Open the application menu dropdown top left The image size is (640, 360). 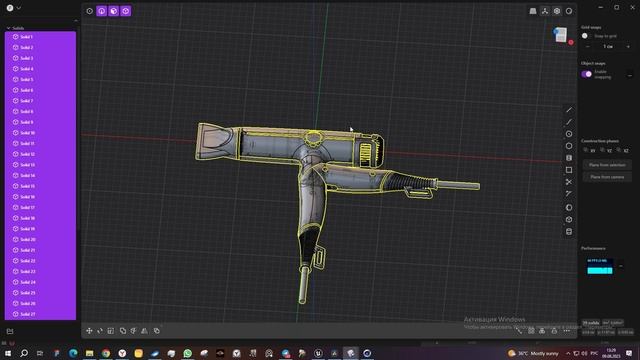[14, 8]
